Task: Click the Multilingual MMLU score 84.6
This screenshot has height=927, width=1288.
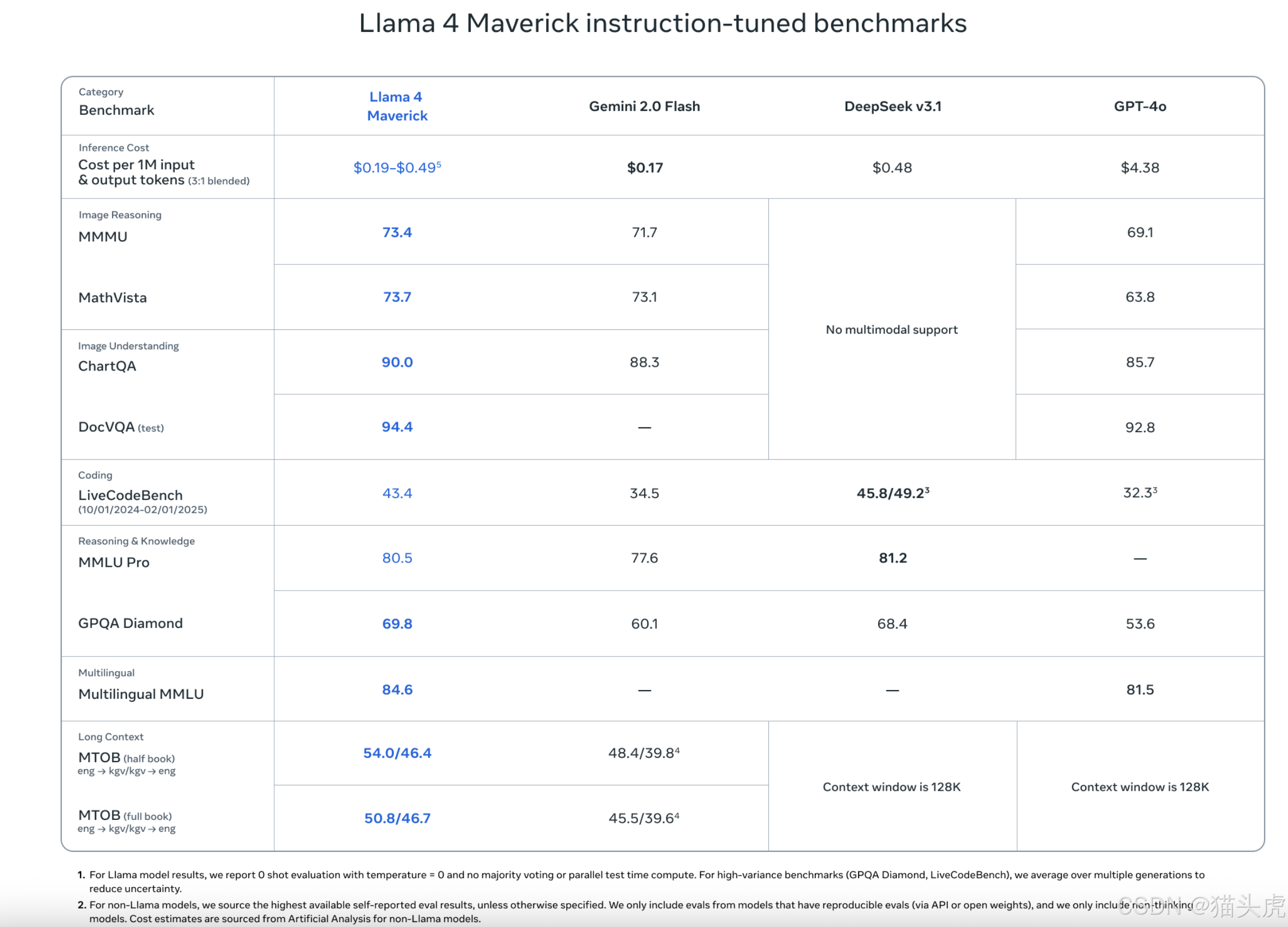Action: (x=397, y=690)
